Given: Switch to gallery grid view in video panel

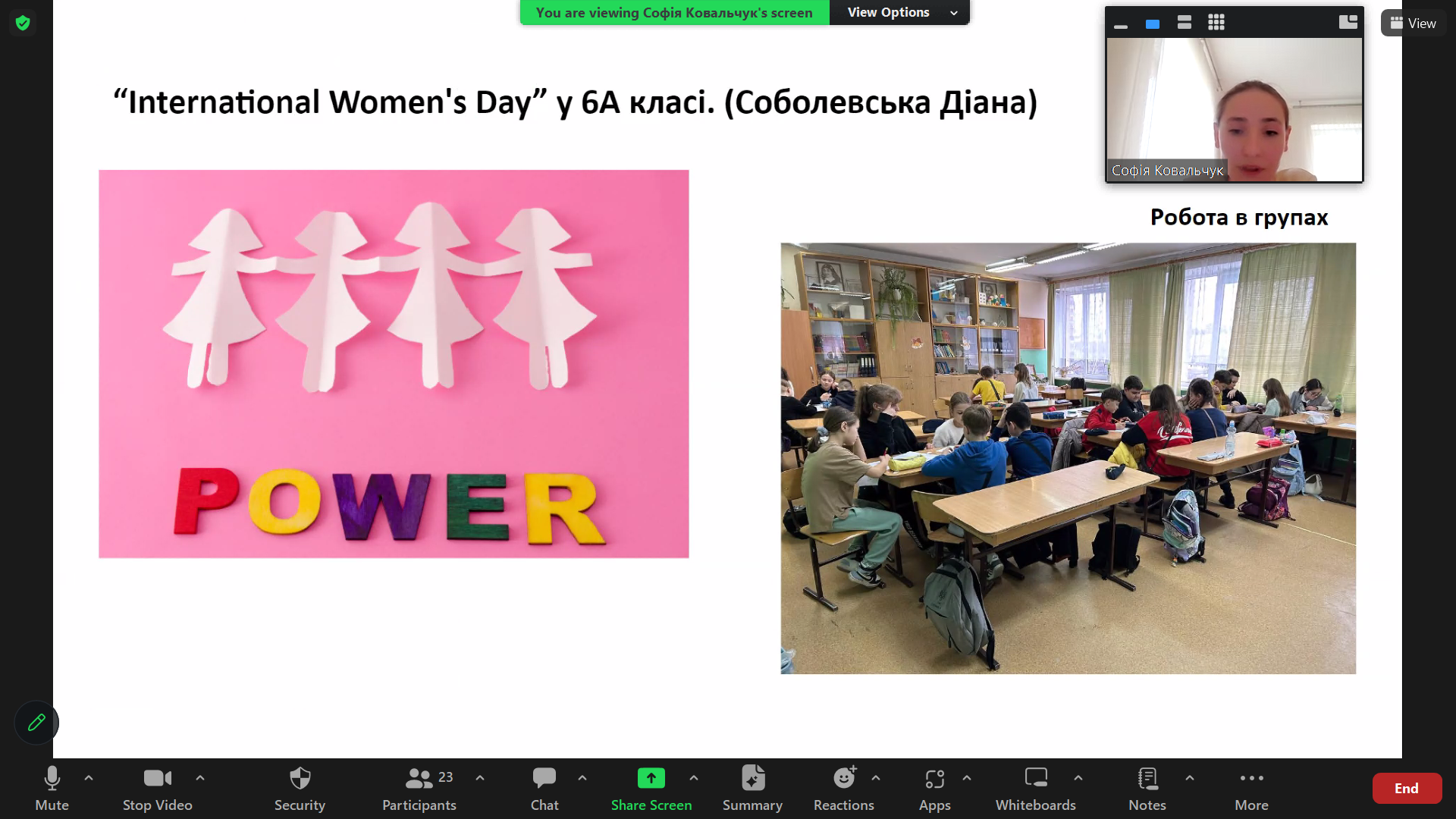Looking at the screenshot, I should tap(1216, 23).
